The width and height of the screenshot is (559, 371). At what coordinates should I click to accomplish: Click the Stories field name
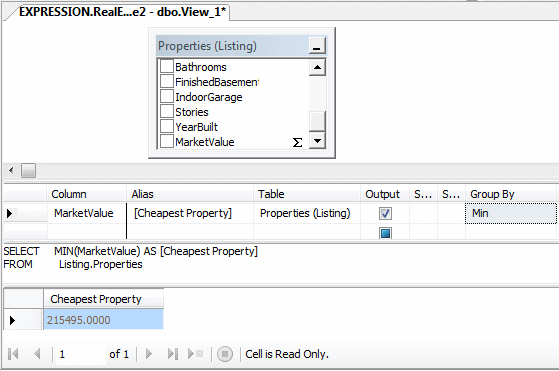pyautogui.click(x=192, y=112)
